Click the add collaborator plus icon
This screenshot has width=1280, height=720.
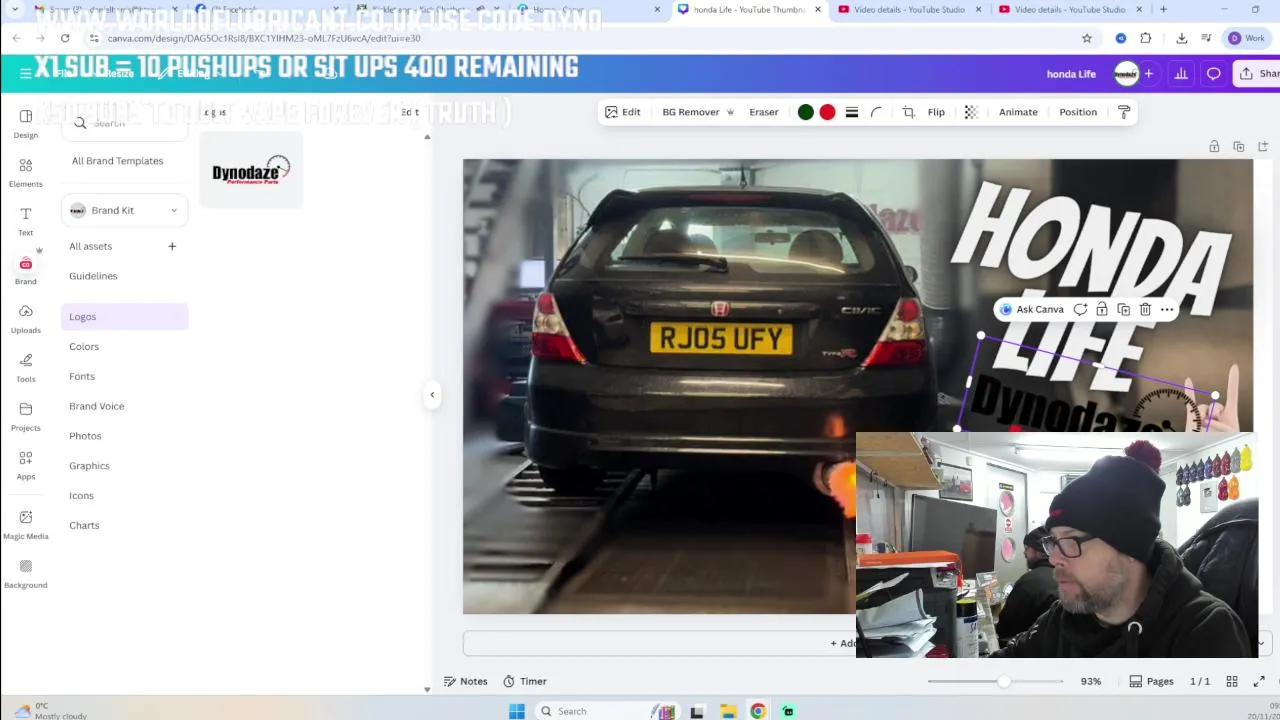coord(1149,74)
